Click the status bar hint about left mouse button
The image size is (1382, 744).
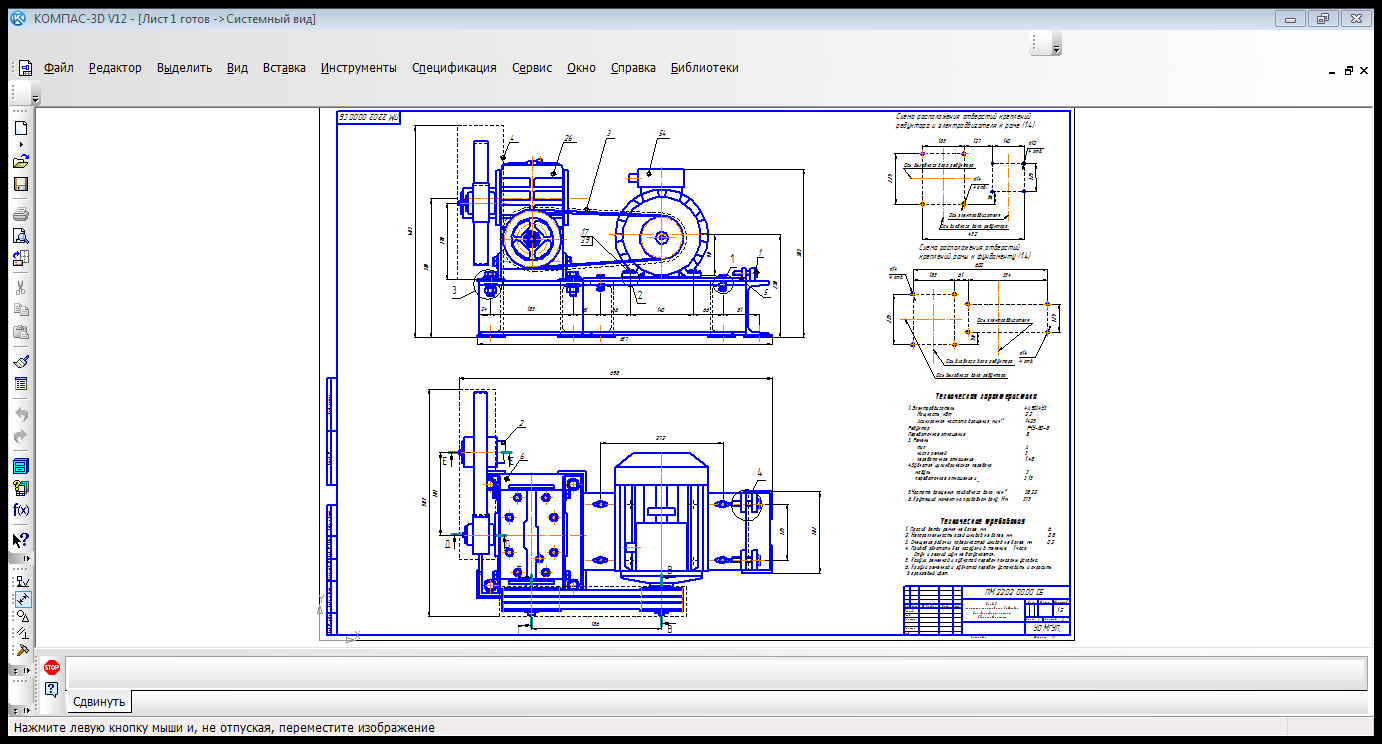(x=224, y=728)
